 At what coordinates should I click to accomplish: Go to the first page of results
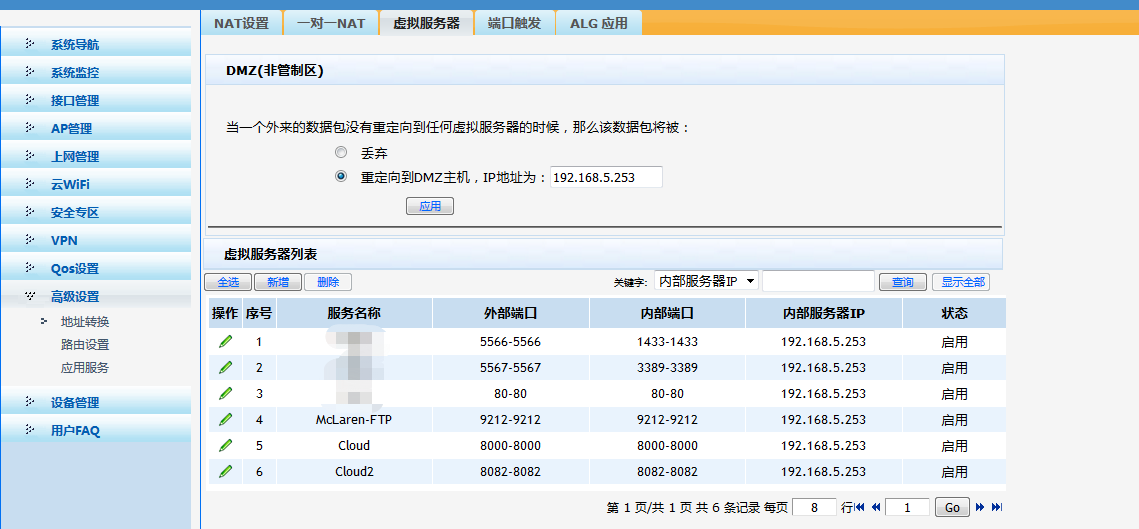[x=859, y=508]
